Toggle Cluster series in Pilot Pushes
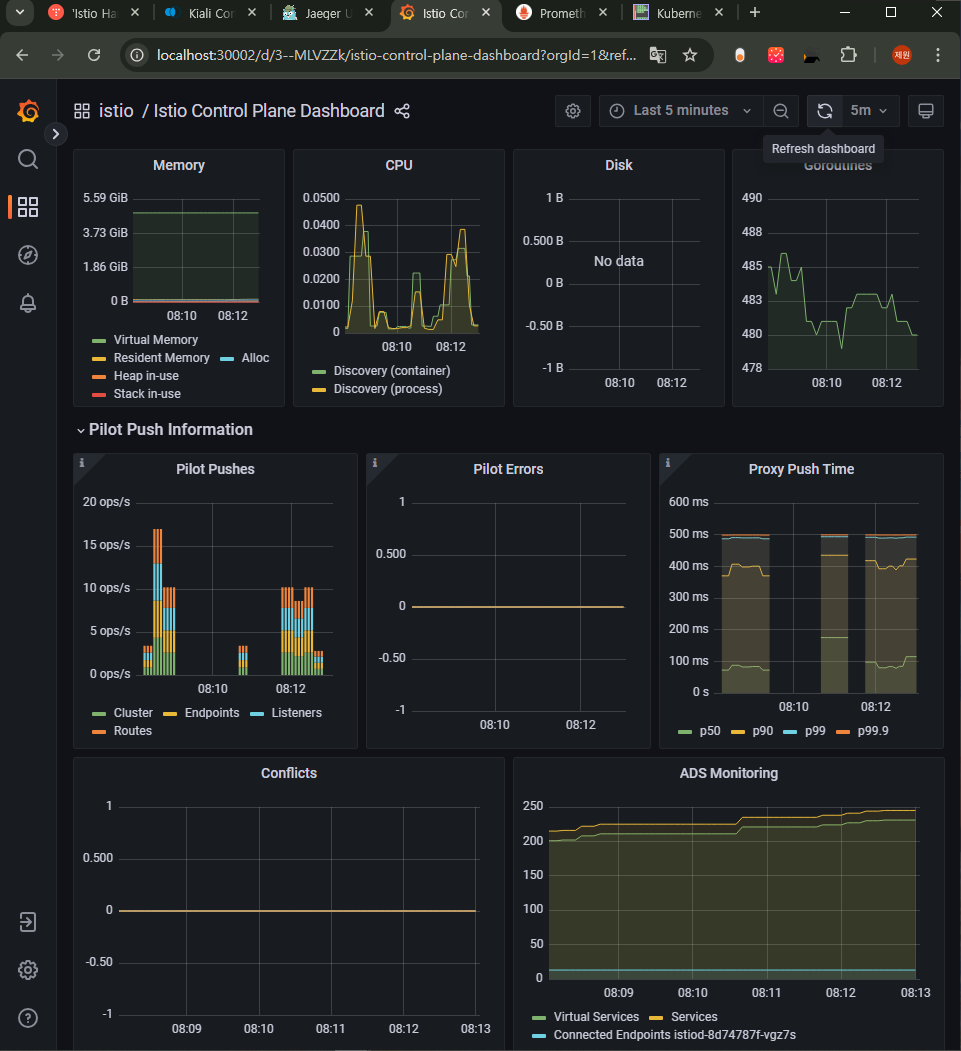This screenshot has height=1051, width=961. click(x=133, y=713)
